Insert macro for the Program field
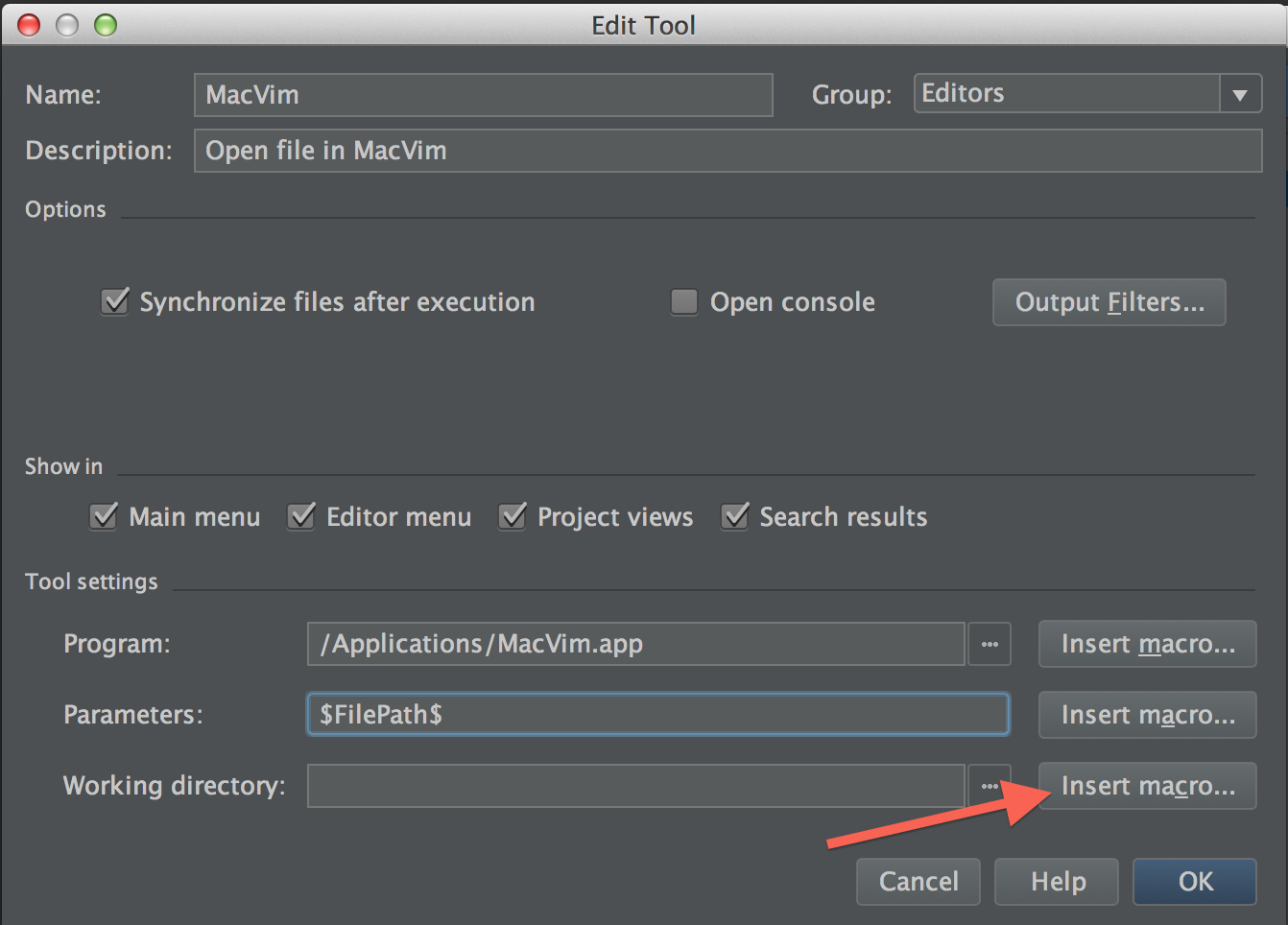This screenshot has height=925, width=1288. pyautogui.click(x=1148, y=644)
